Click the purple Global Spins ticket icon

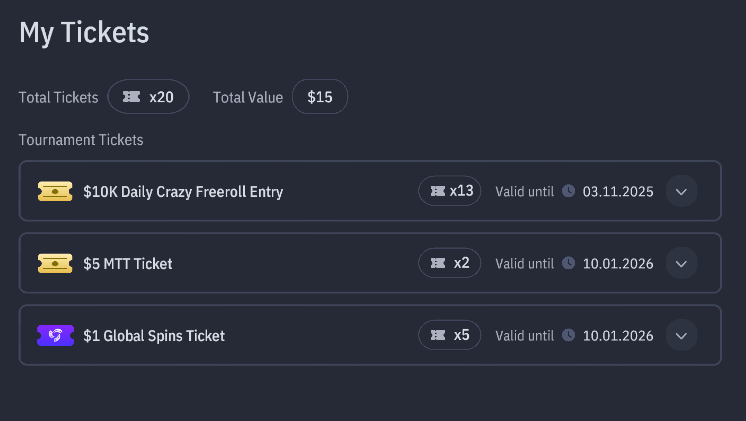[x=54, y=335]
